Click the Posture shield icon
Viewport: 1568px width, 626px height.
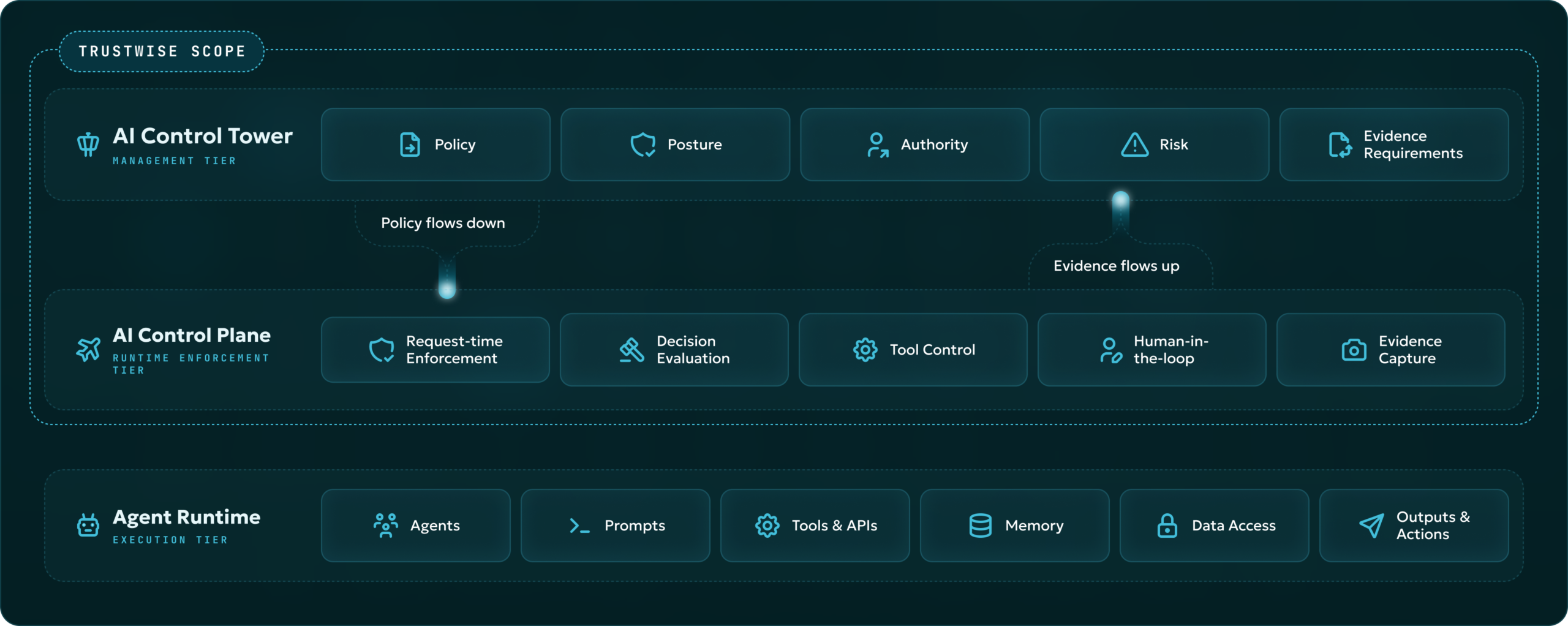tap(643, 145)
